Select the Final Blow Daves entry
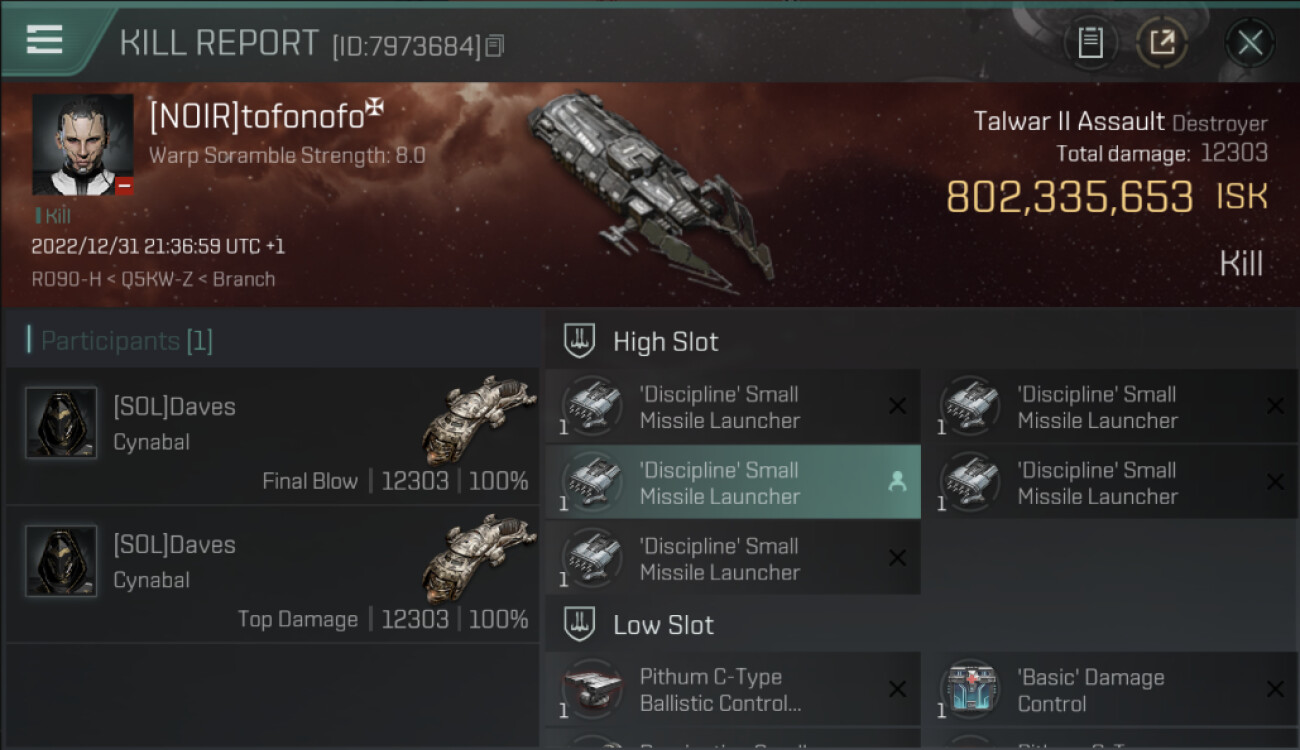1300x750 pixels. [272, 436]
